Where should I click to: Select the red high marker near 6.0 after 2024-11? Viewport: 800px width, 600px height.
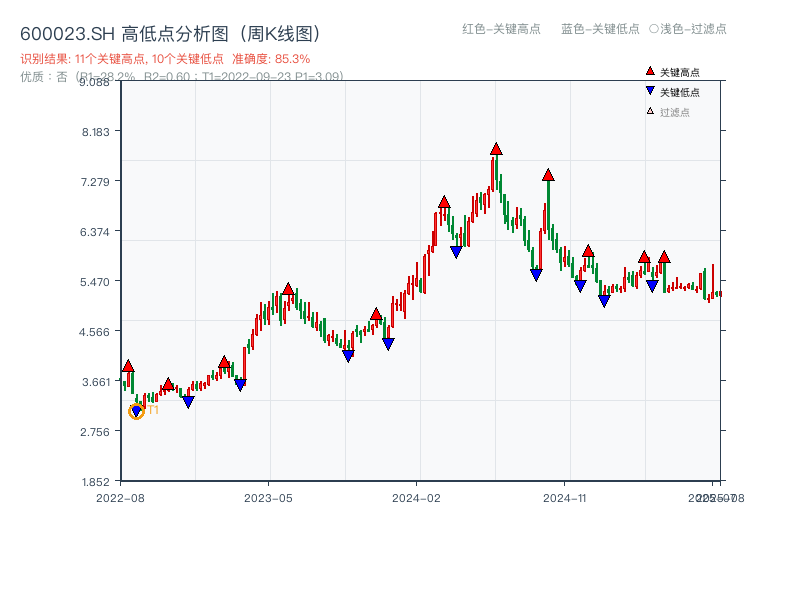click(588, 251)
